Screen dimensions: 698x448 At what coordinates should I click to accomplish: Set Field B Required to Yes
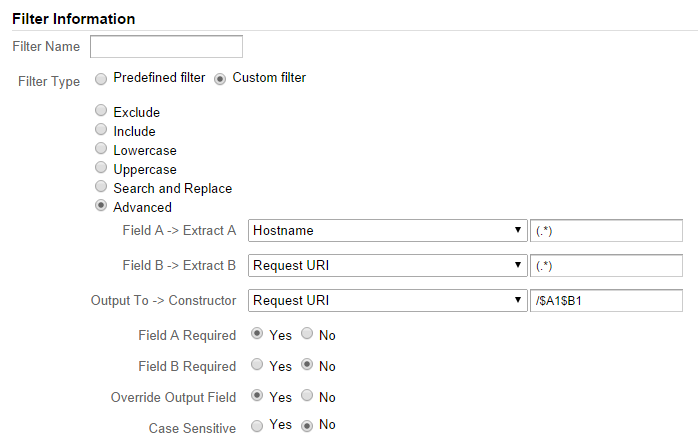coord(256,366)
